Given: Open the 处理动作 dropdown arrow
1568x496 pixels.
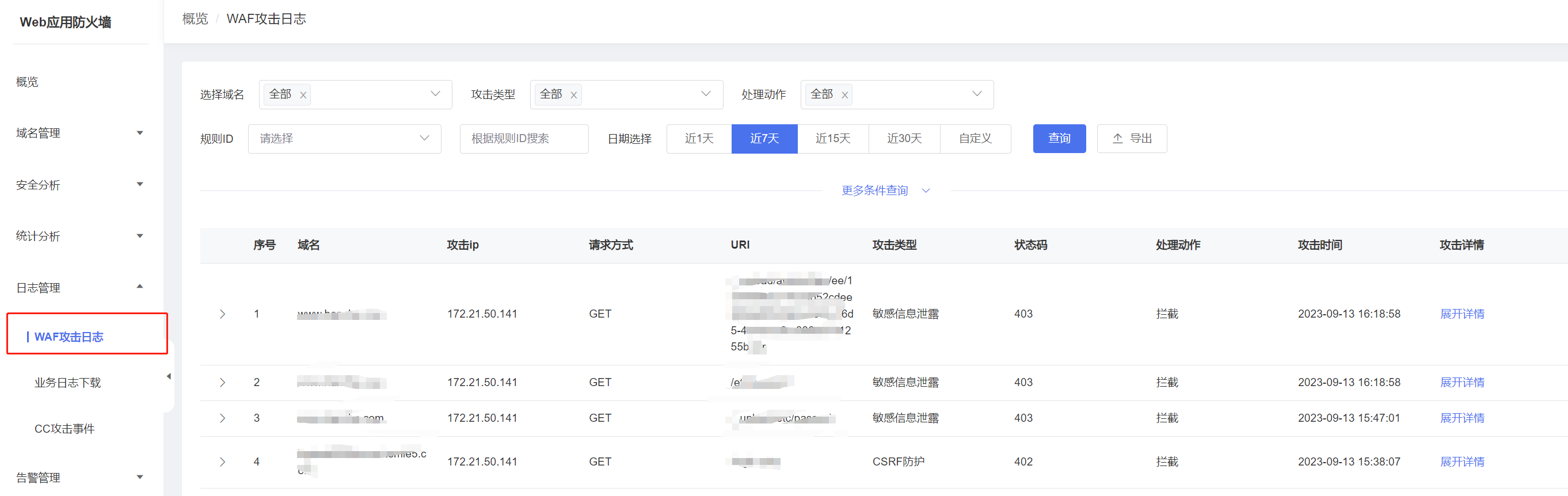Looking at the screenshot, I should [x=977, y=94].
